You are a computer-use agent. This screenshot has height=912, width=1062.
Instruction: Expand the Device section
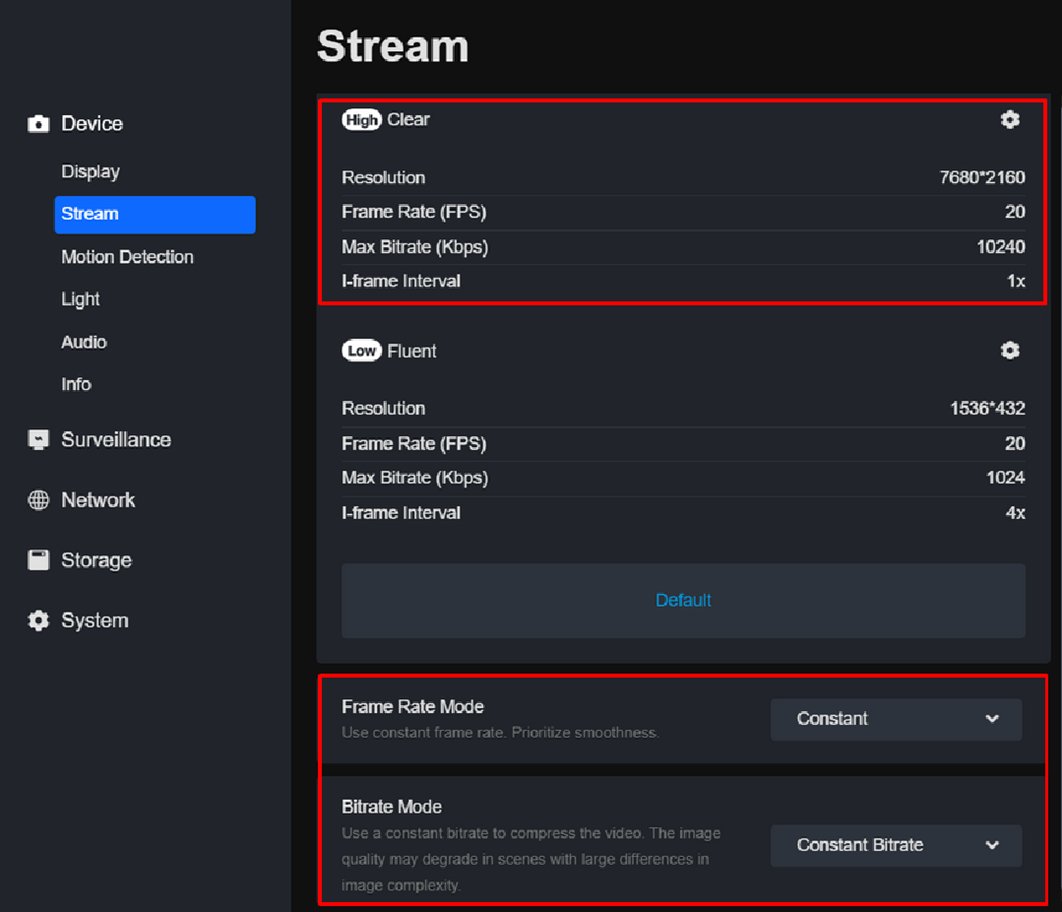click(92, 124)
